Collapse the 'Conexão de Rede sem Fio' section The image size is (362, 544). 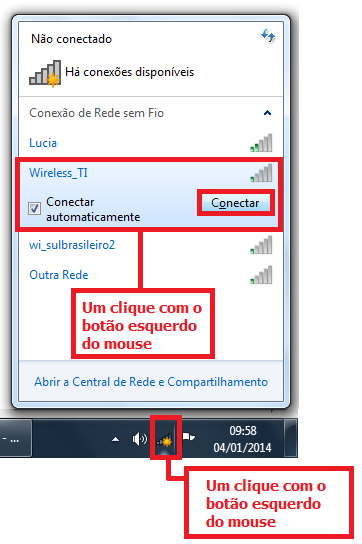coord(267,113)
